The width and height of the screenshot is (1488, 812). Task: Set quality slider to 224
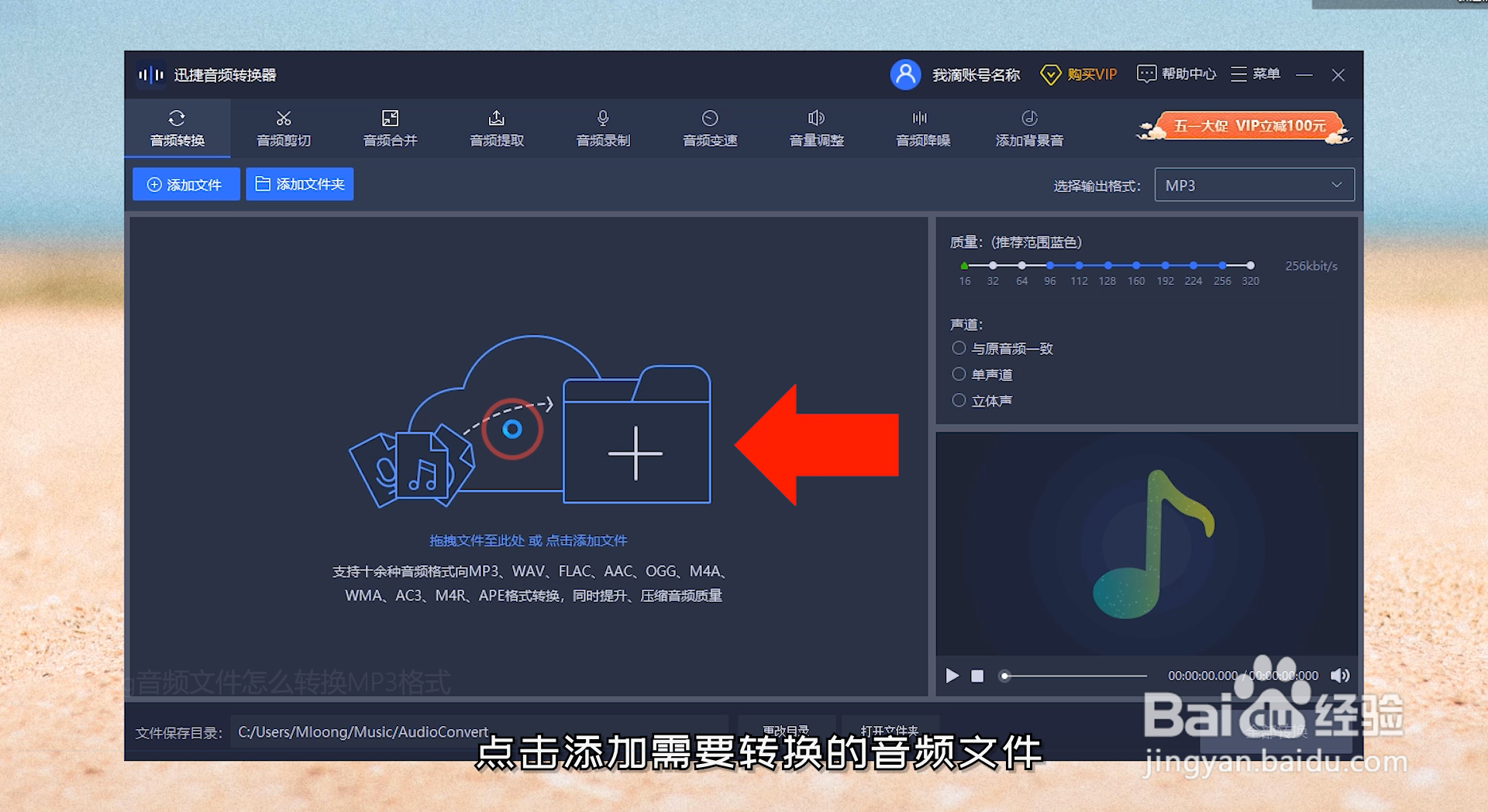pos(1193,266)
